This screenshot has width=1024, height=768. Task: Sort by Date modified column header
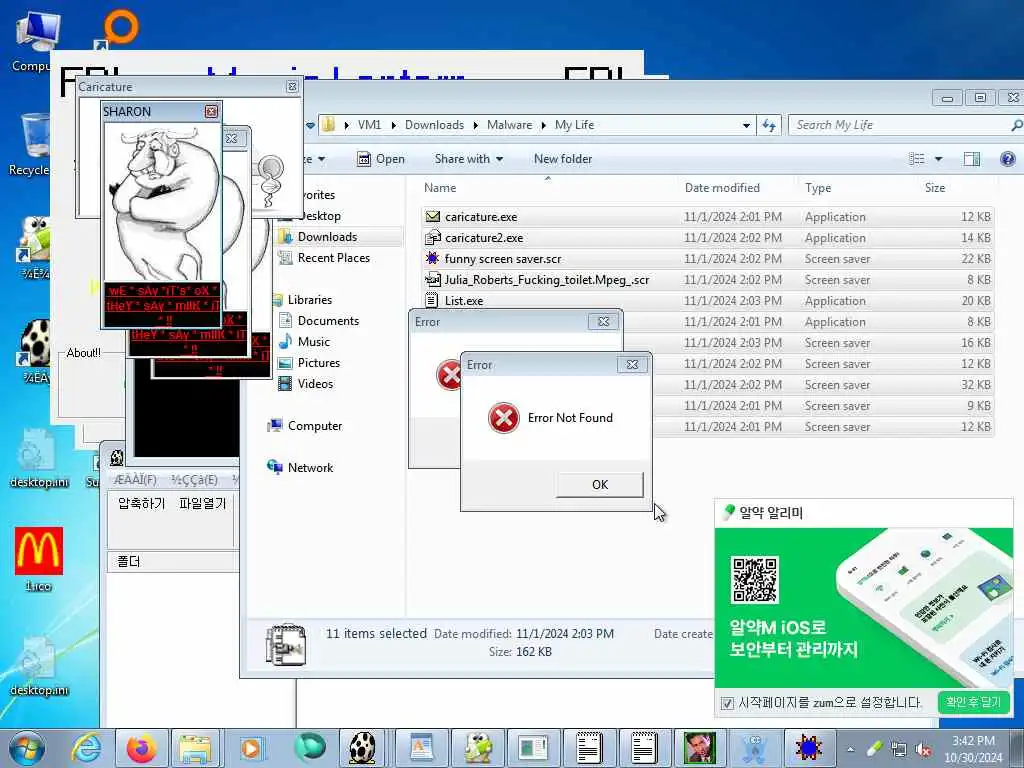pos(722,188)
